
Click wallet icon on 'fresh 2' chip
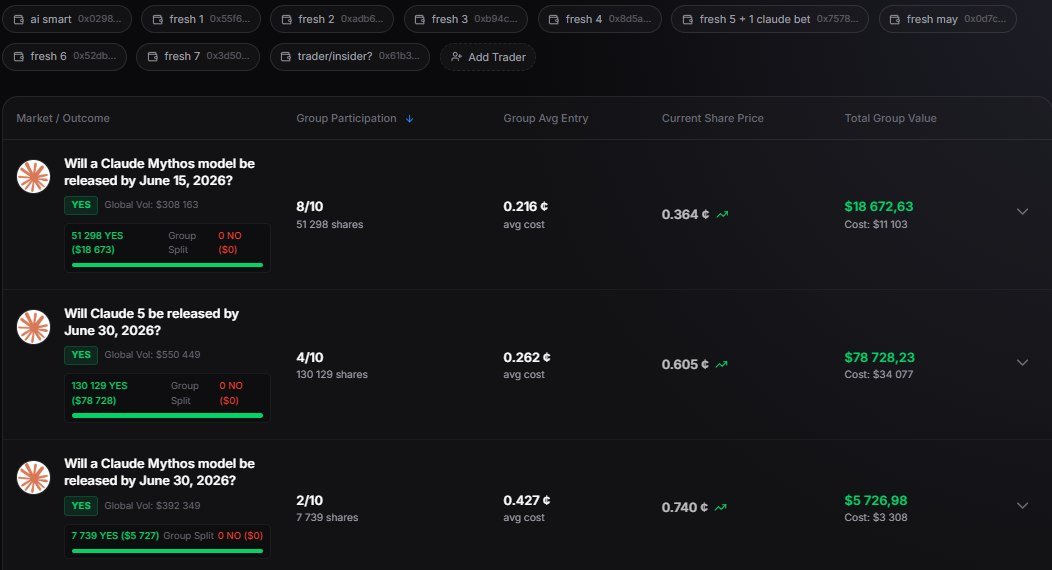click(286, 19)
